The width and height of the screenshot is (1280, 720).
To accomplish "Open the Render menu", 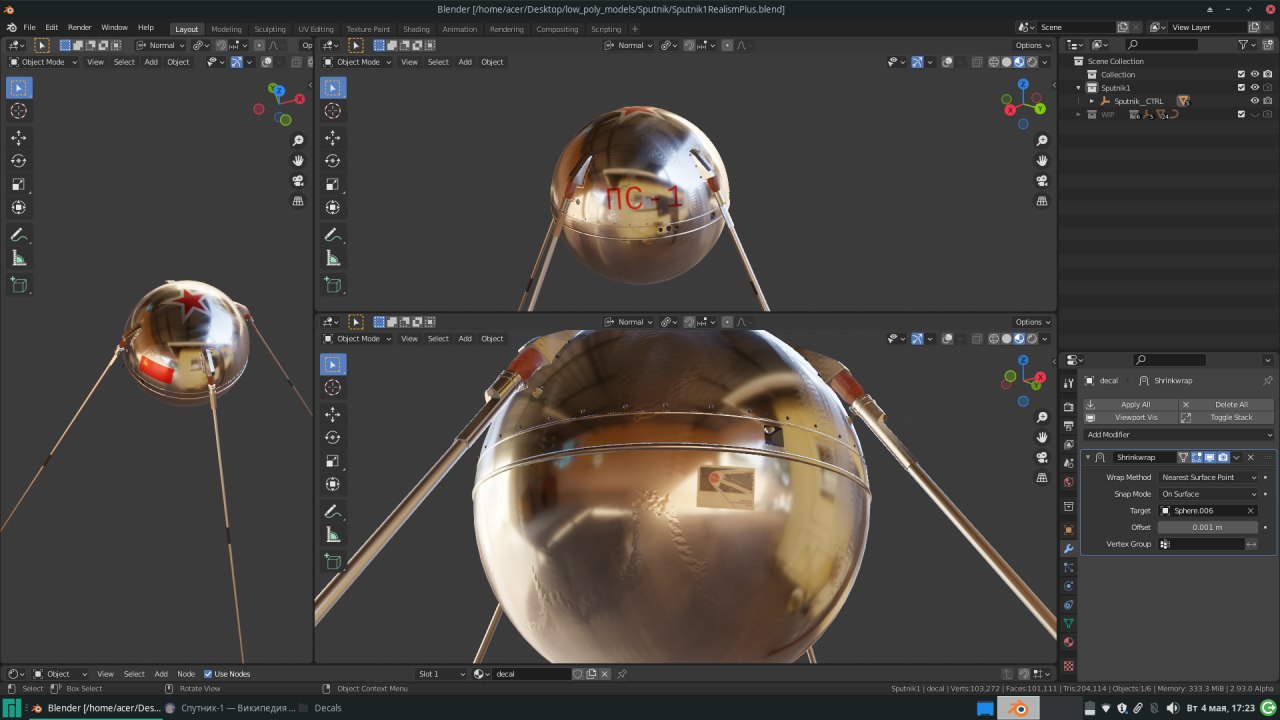I will 79,28.
